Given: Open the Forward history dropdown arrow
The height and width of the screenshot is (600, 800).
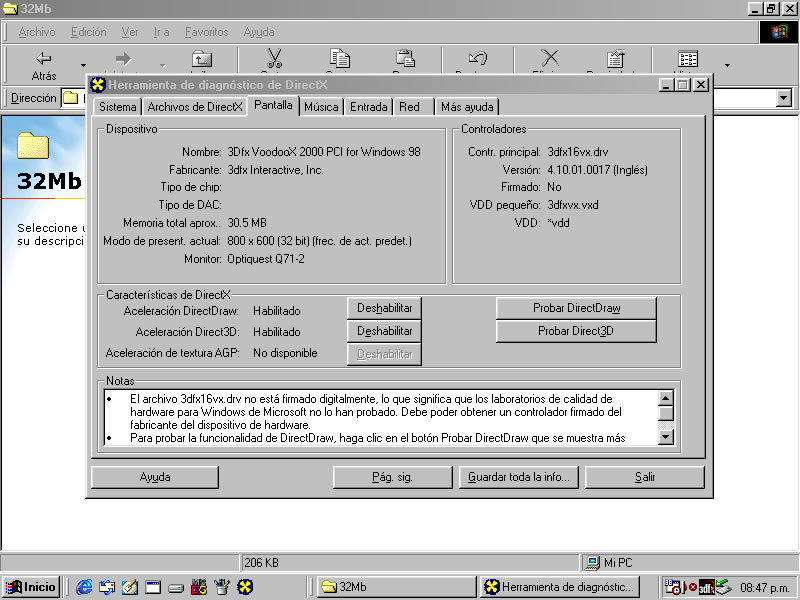Looking at the screenshot, I should pos(162,65).
